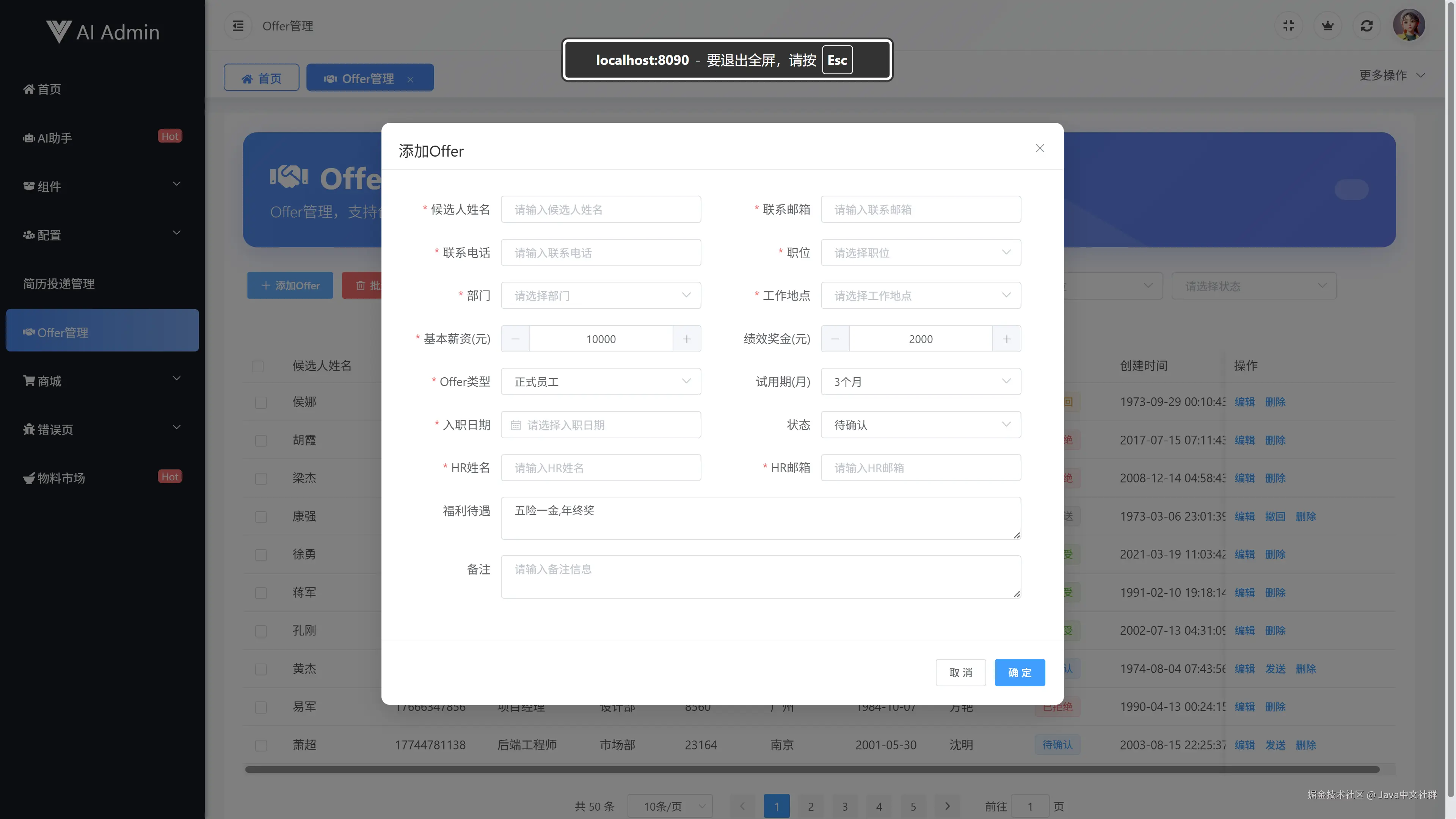Screen dimensions: 1456x819
Task: Click the 取消 button
Action: coord(960,673)
